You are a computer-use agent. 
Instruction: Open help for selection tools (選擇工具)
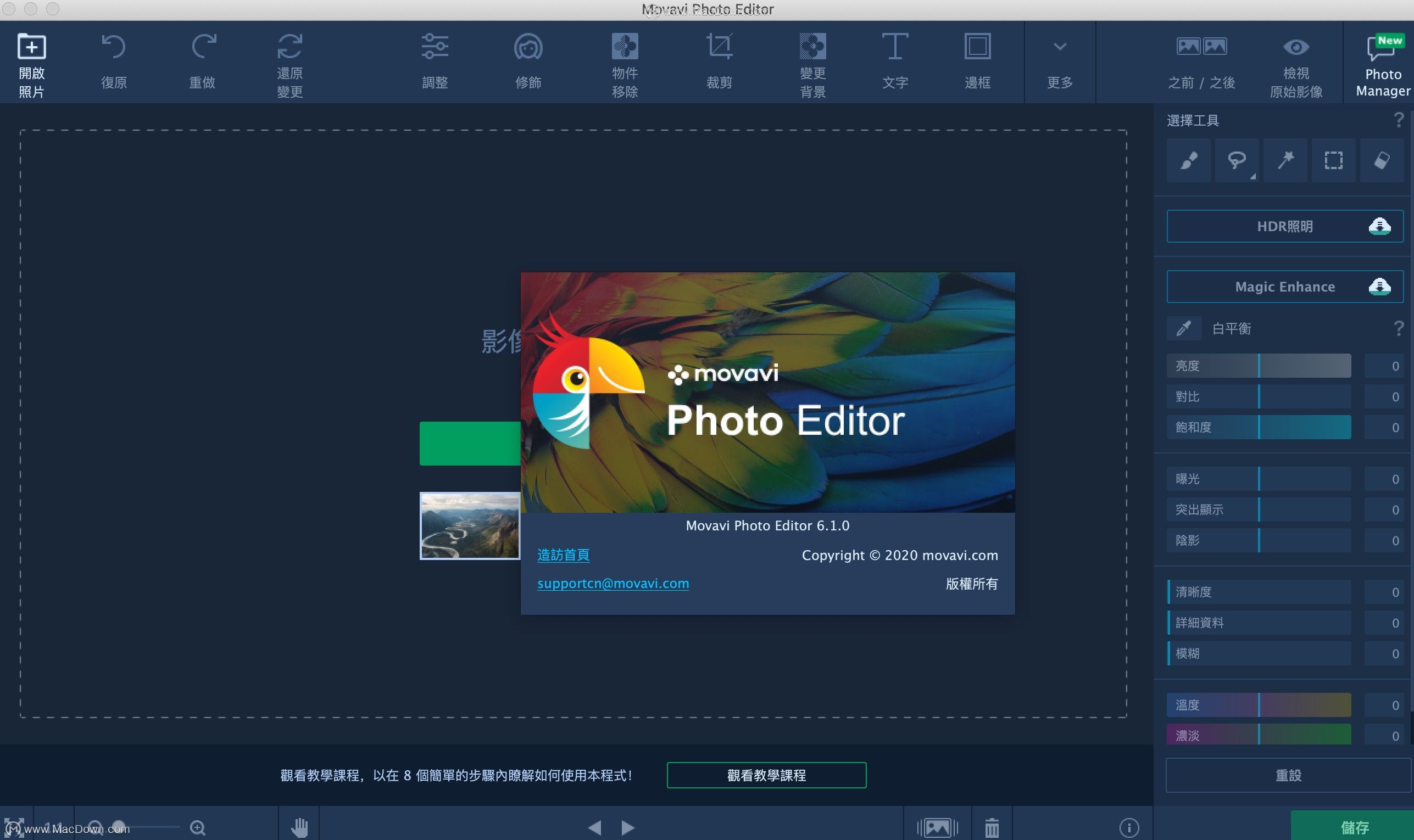coord(1399,120)
